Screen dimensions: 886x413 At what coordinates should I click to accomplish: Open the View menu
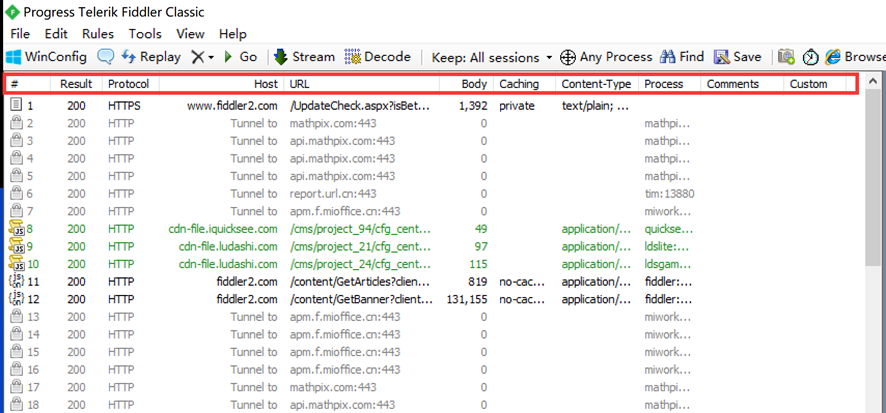190,34
